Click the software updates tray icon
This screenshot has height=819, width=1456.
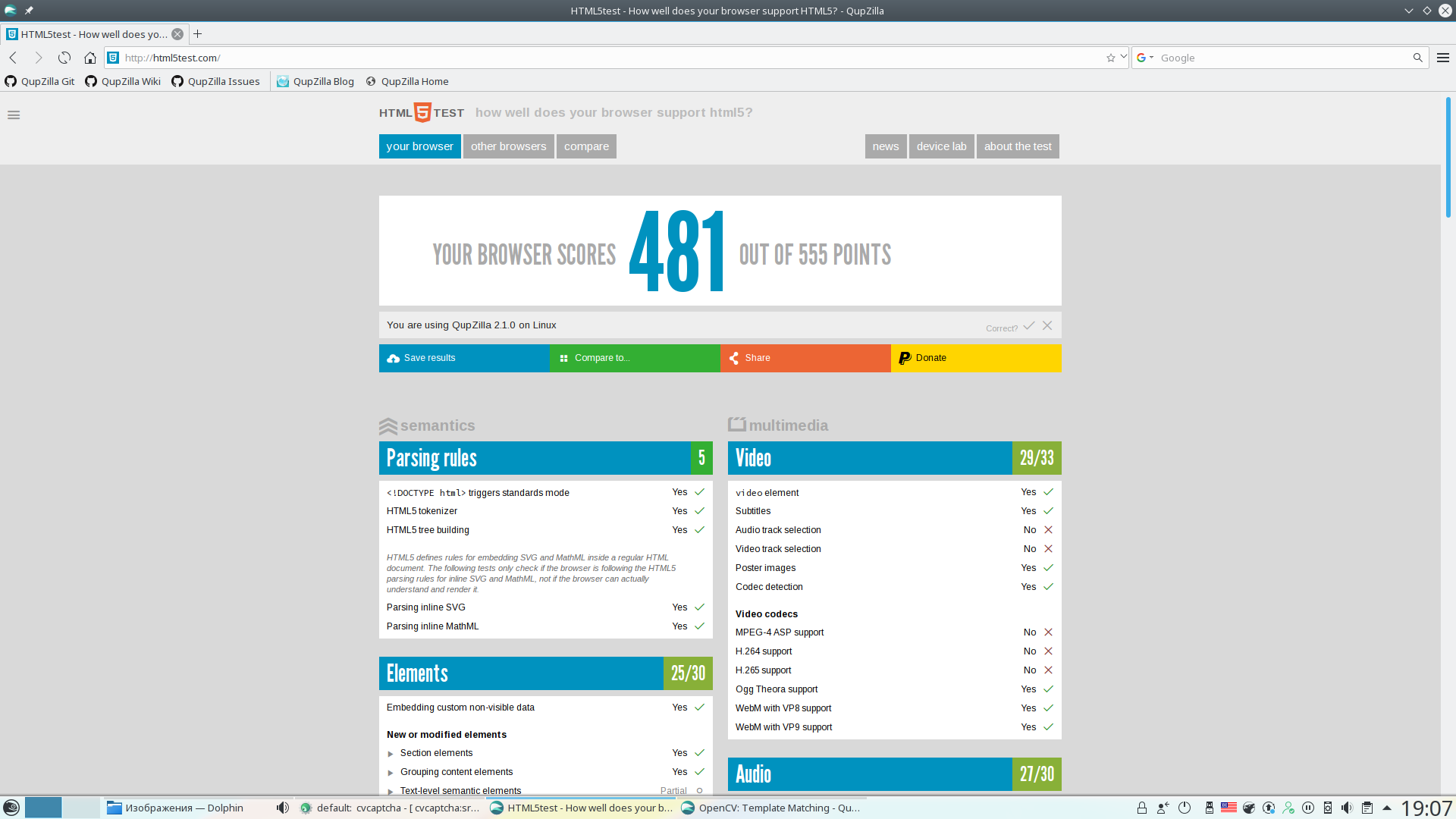tap(1269, 808)
